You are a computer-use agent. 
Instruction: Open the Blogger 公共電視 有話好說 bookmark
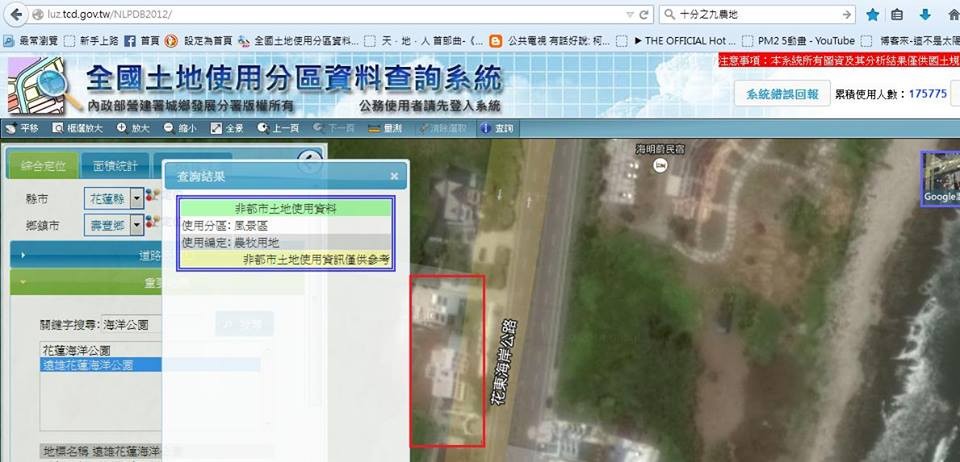pos(550,41)
